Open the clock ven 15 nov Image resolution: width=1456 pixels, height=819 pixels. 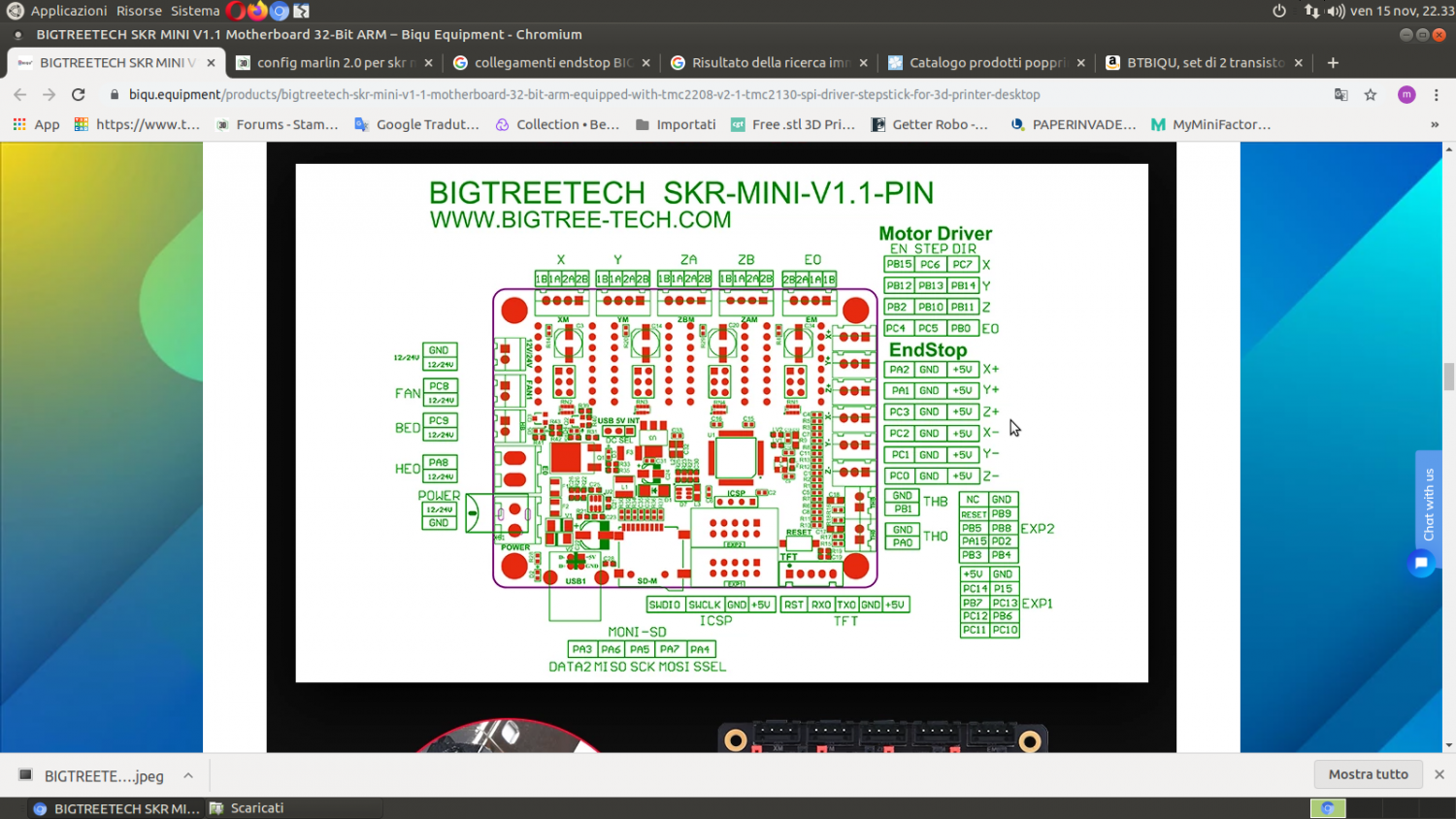coord(1402,11)
